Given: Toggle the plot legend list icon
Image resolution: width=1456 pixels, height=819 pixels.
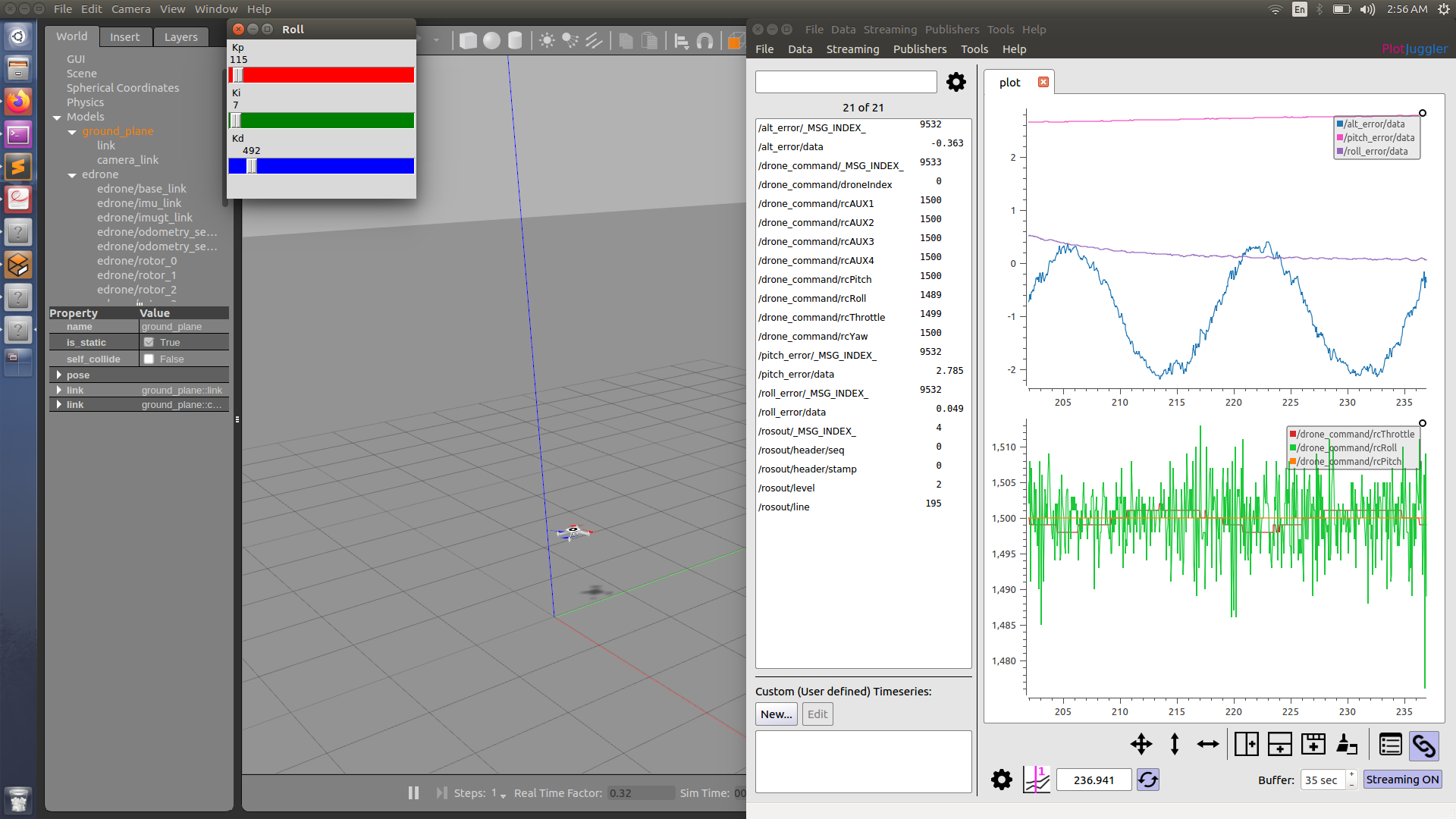Looking at the screenshot, I should point(1391,745).
